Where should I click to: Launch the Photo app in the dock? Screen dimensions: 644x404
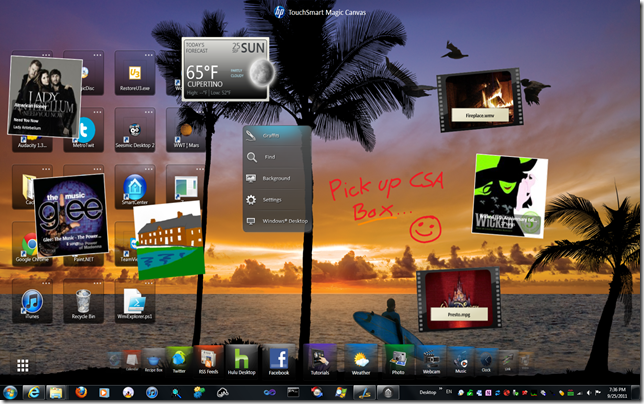[398, 361]
